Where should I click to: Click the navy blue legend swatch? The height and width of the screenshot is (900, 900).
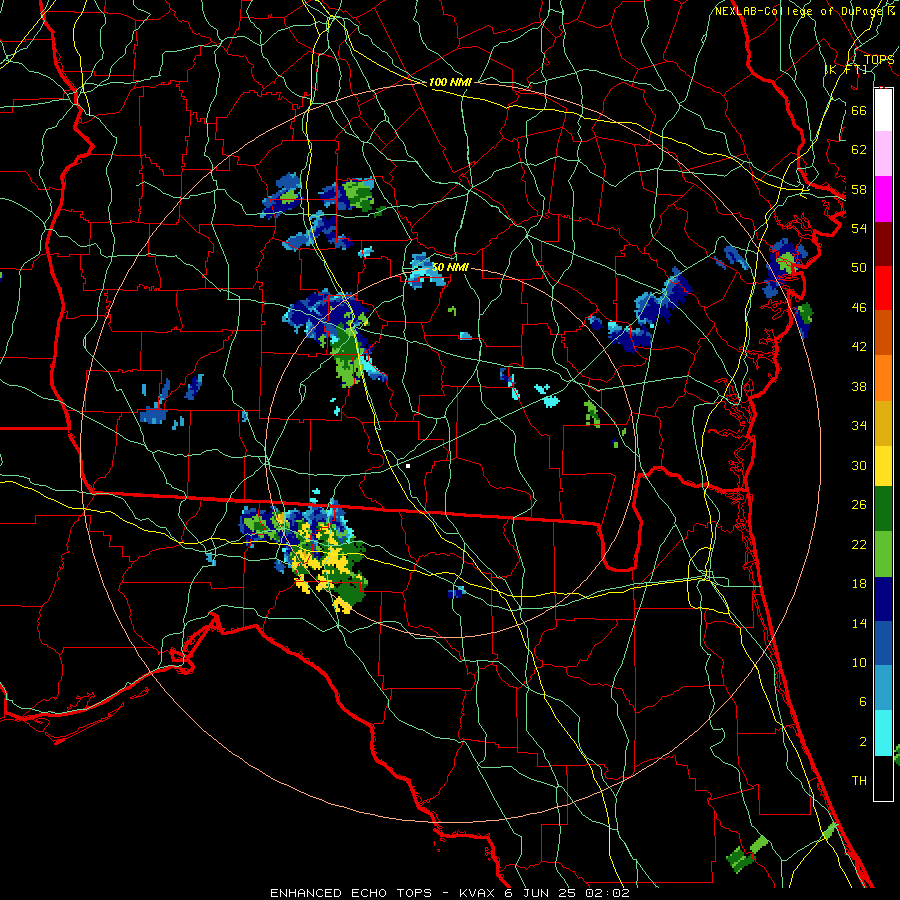tap(883, 599)
